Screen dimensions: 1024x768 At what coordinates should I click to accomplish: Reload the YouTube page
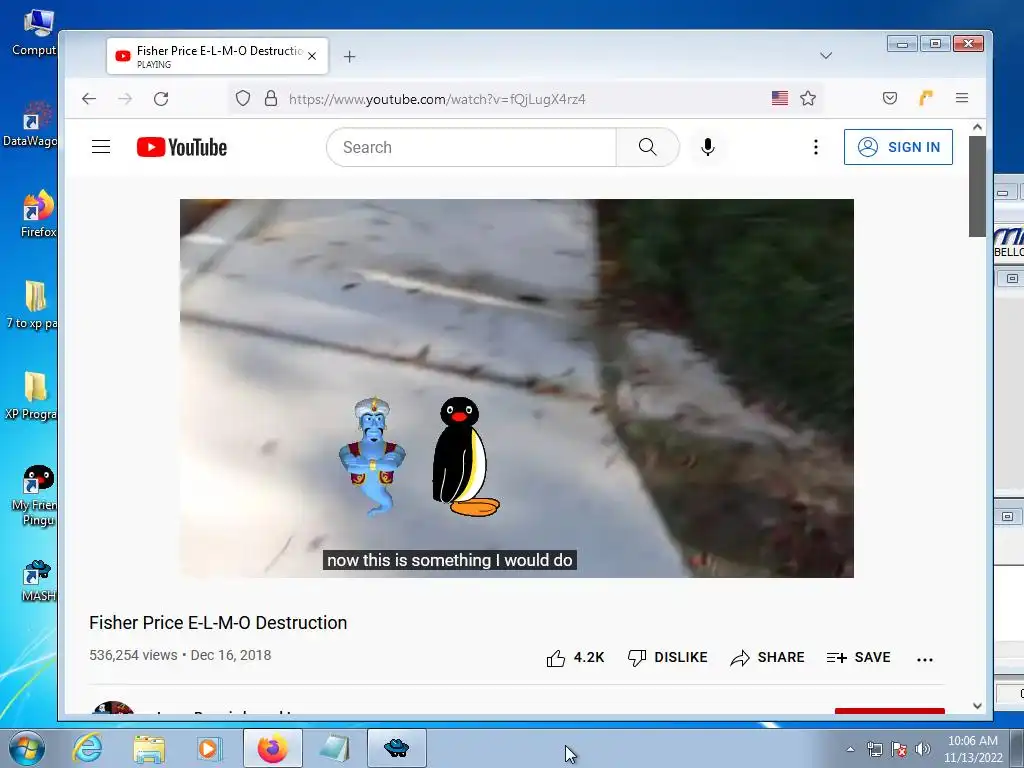161,99
